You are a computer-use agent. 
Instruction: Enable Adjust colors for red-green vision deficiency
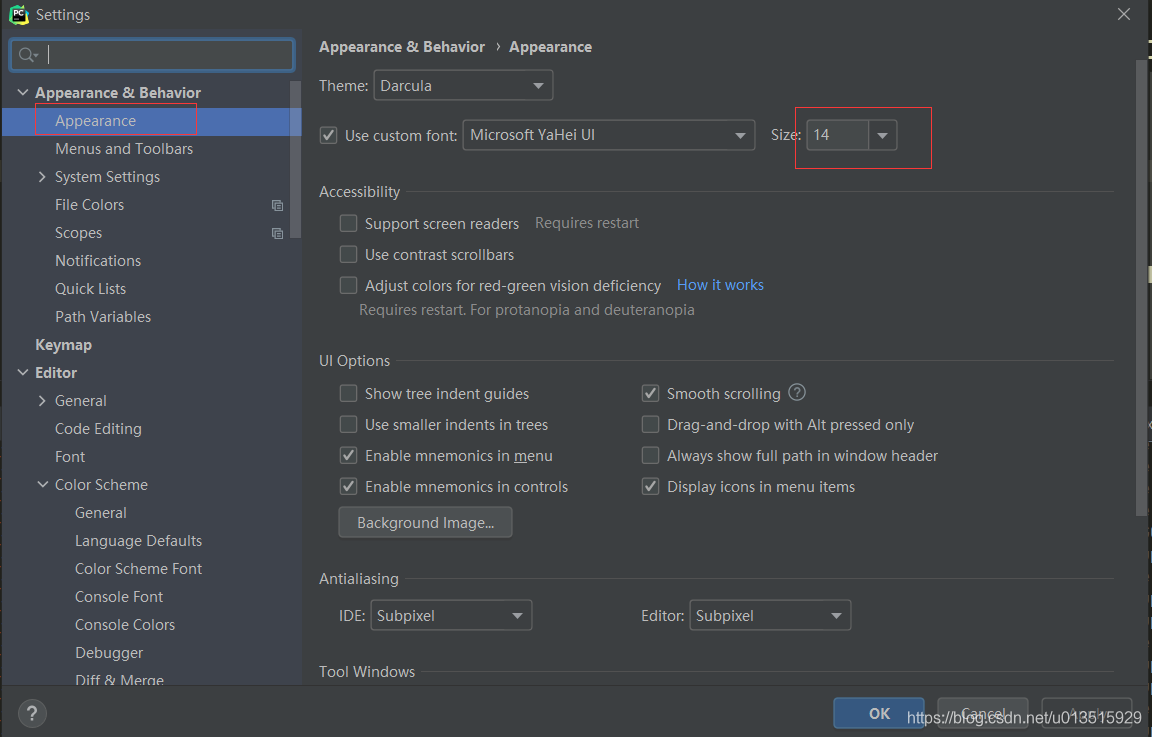tap(348, 285)
